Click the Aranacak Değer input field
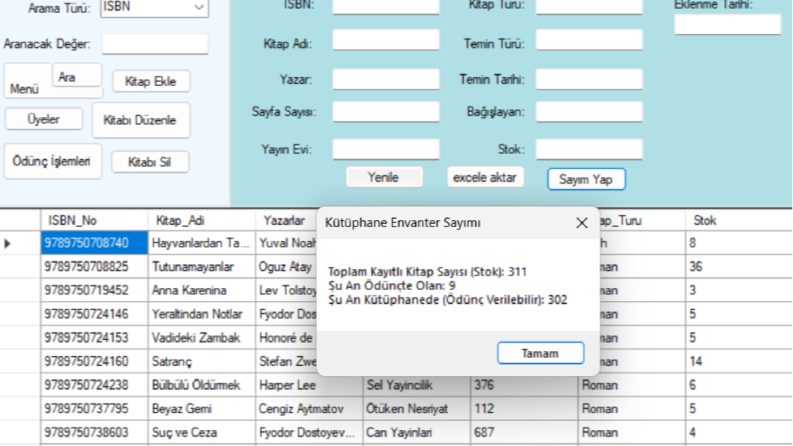Image resolution: width=793 pixels, height=446 pixels. (x=155, y=44)
